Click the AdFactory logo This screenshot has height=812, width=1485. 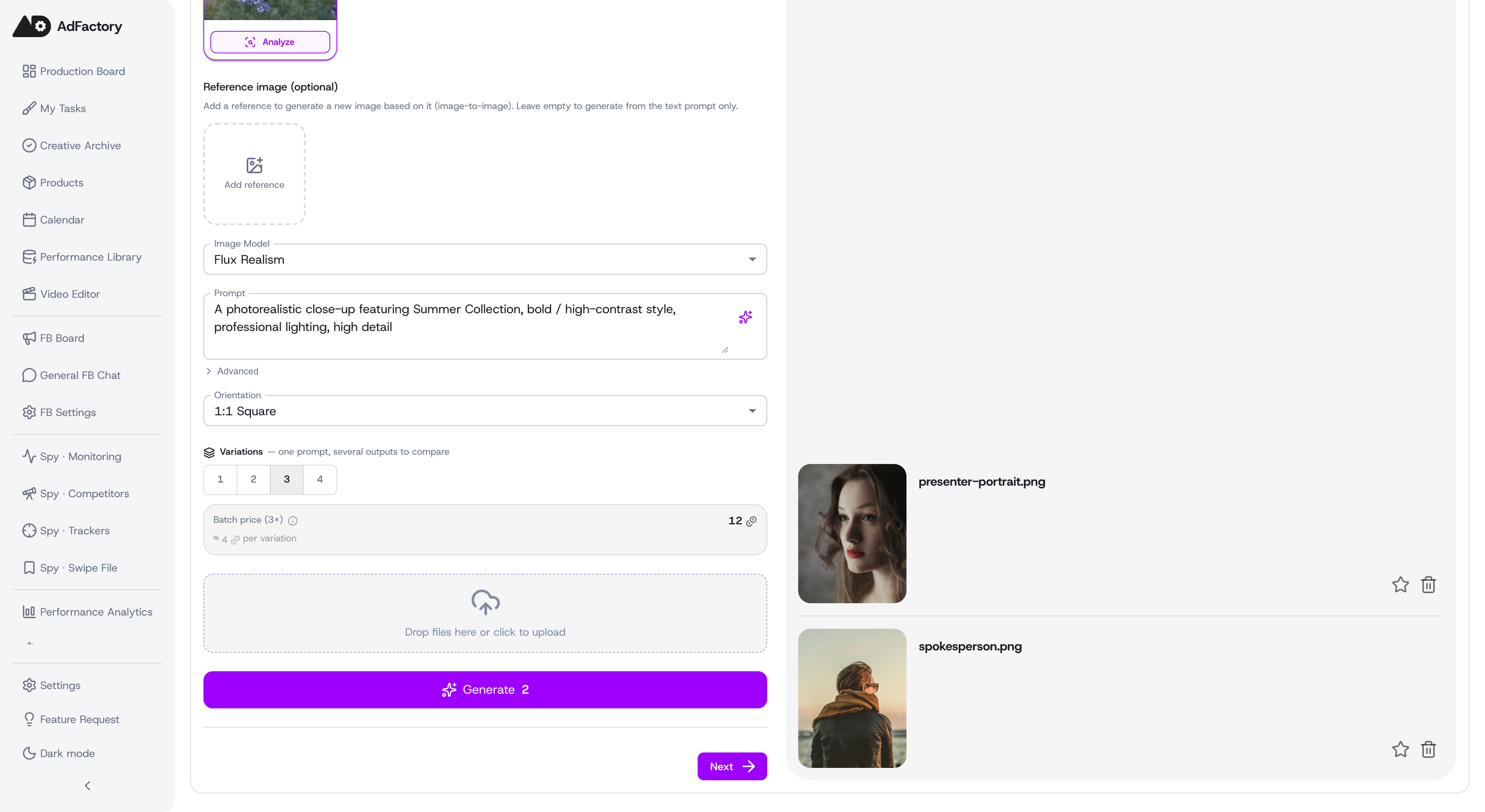pyautogui.click(x=67, y=26)
